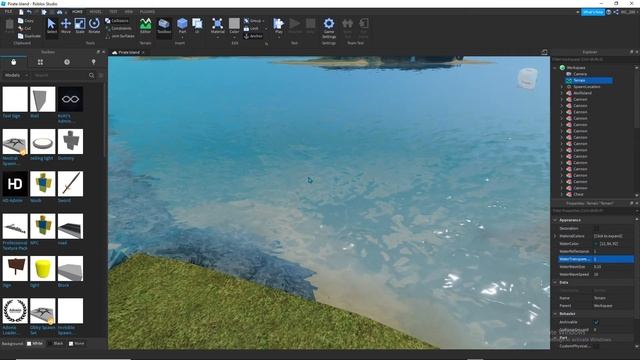Click the Toolbox search field
640x360 pixels.
point(60,75)
